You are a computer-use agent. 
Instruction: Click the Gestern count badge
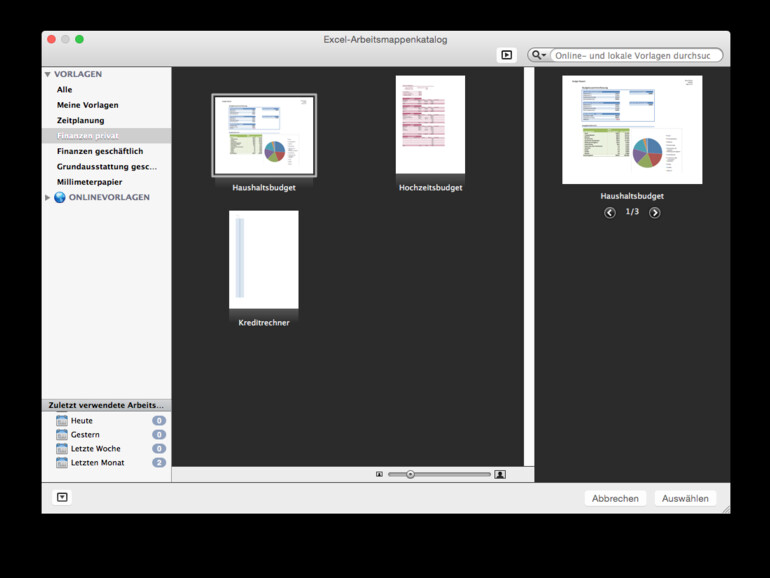[x=159, y=435]
